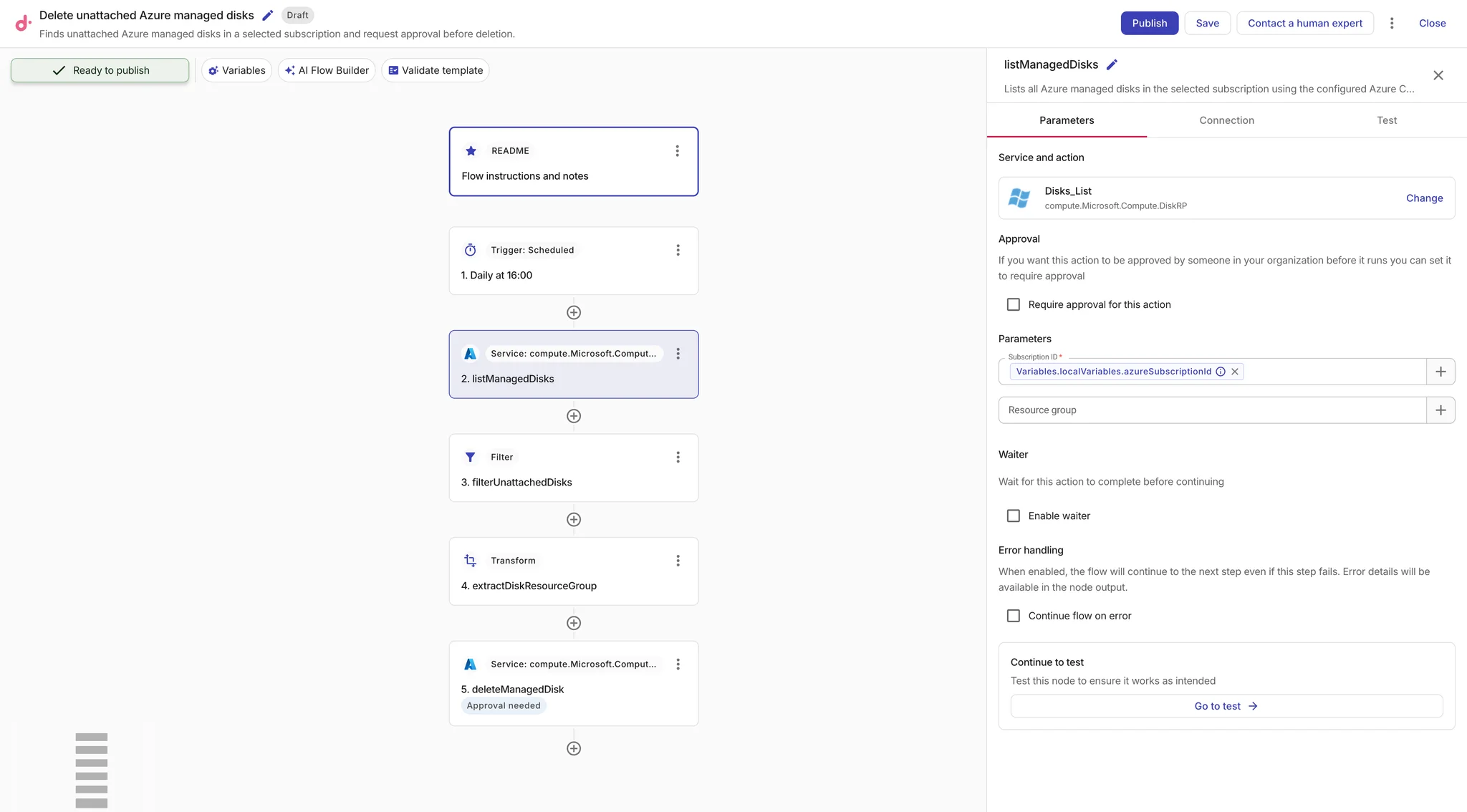
Task: Open the more options menu beside Contact a human expert
Action: point(1392,23)
